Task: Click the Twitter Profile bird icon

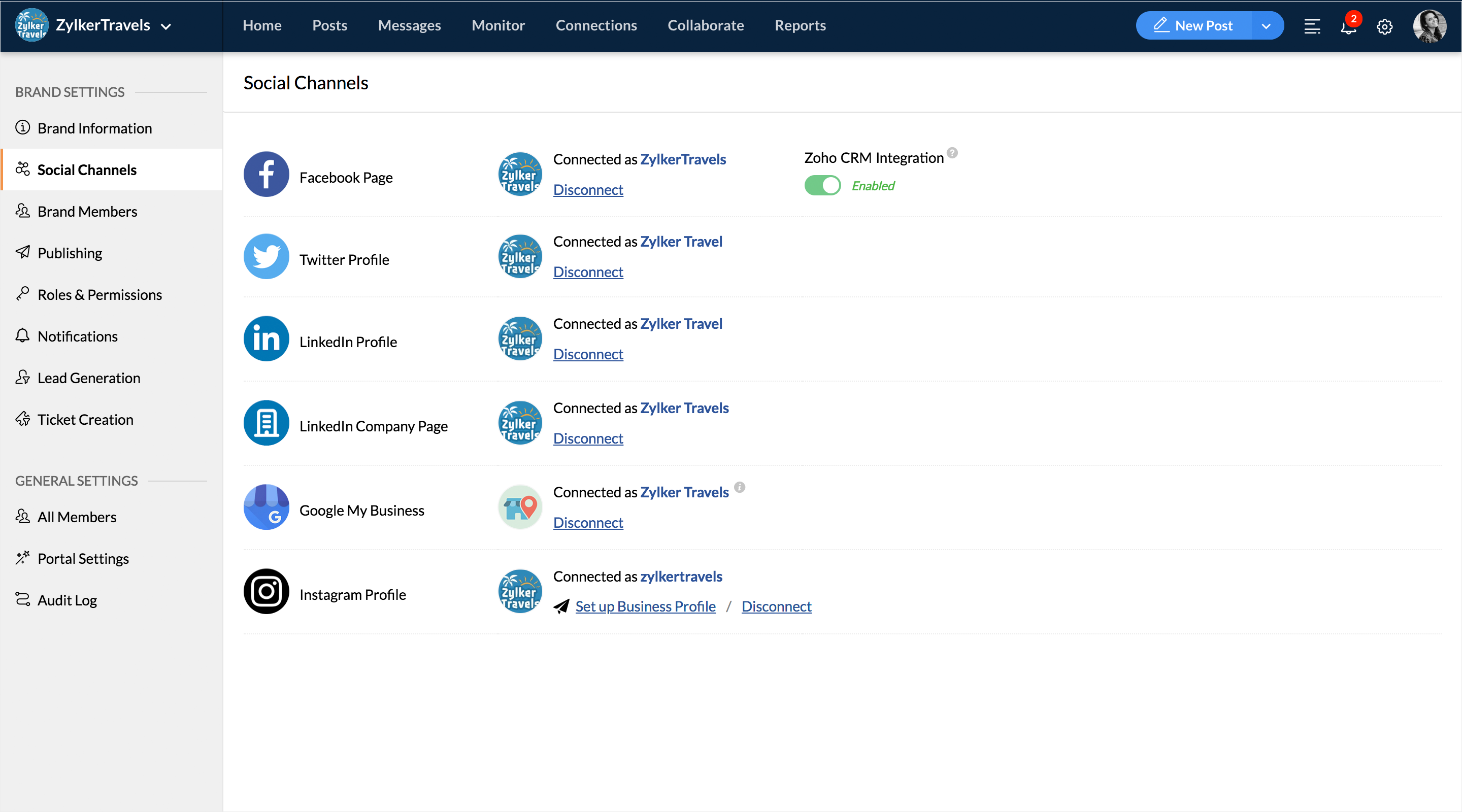Action: 266,256
